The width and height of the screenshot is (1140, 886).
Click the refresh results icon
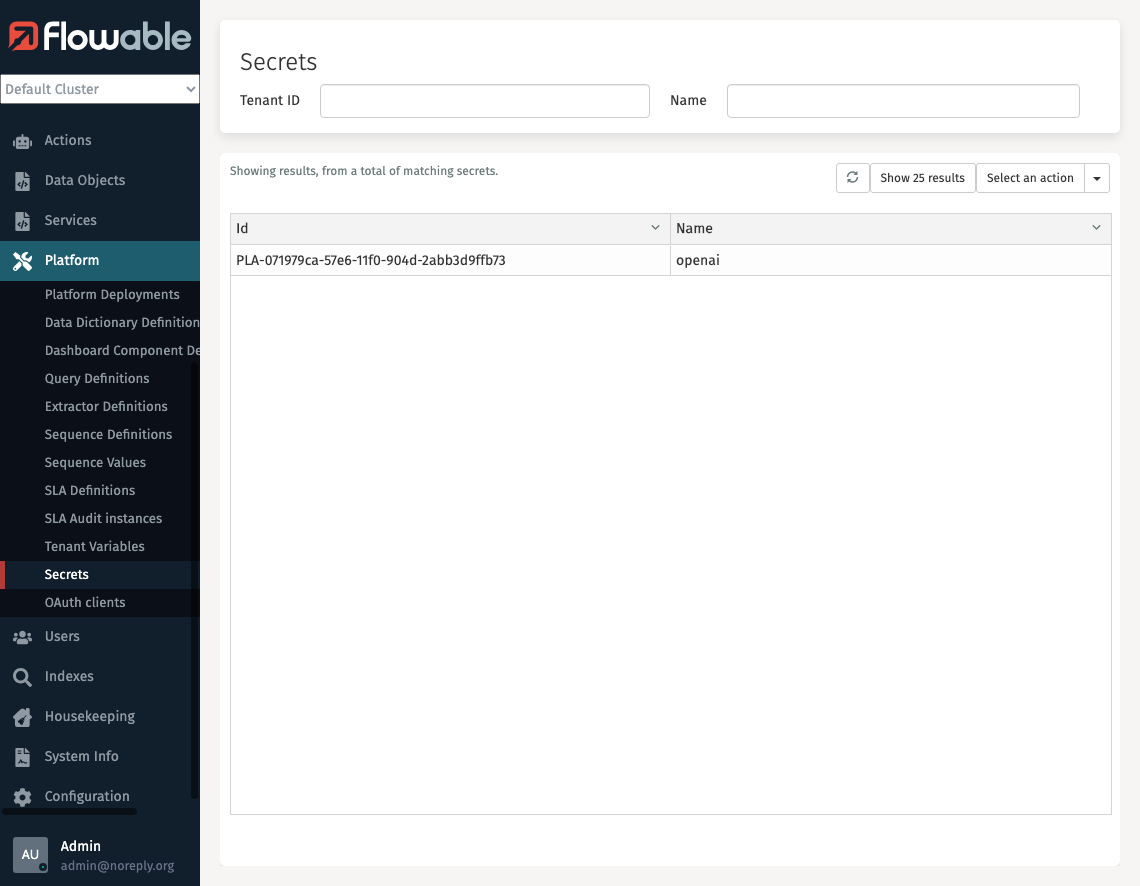[x=852, y=177]
